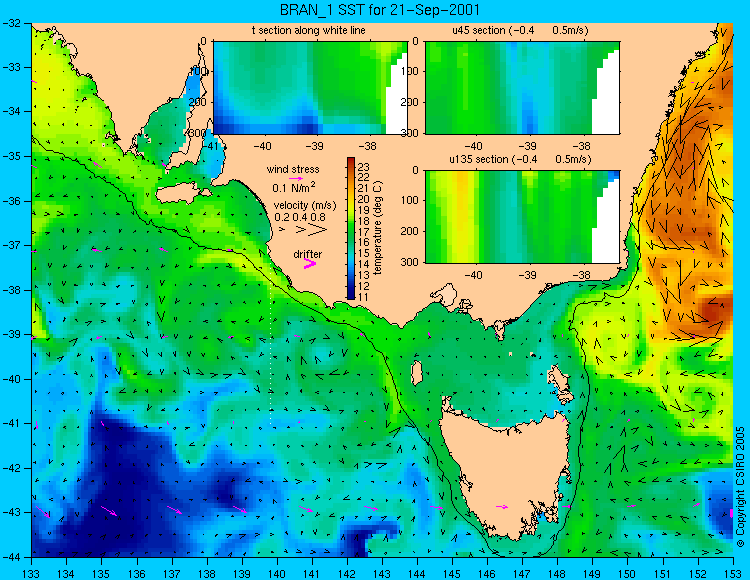Select the '17' color bar label
The height and width of the screenshot is (580, 750).
tap(364, 232)
